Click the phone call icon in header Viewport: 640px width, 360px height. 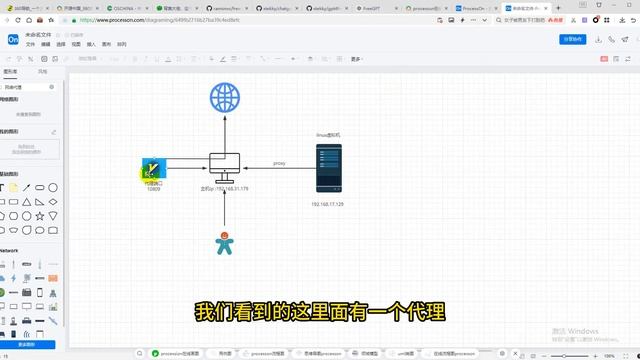tap(611, 39)
